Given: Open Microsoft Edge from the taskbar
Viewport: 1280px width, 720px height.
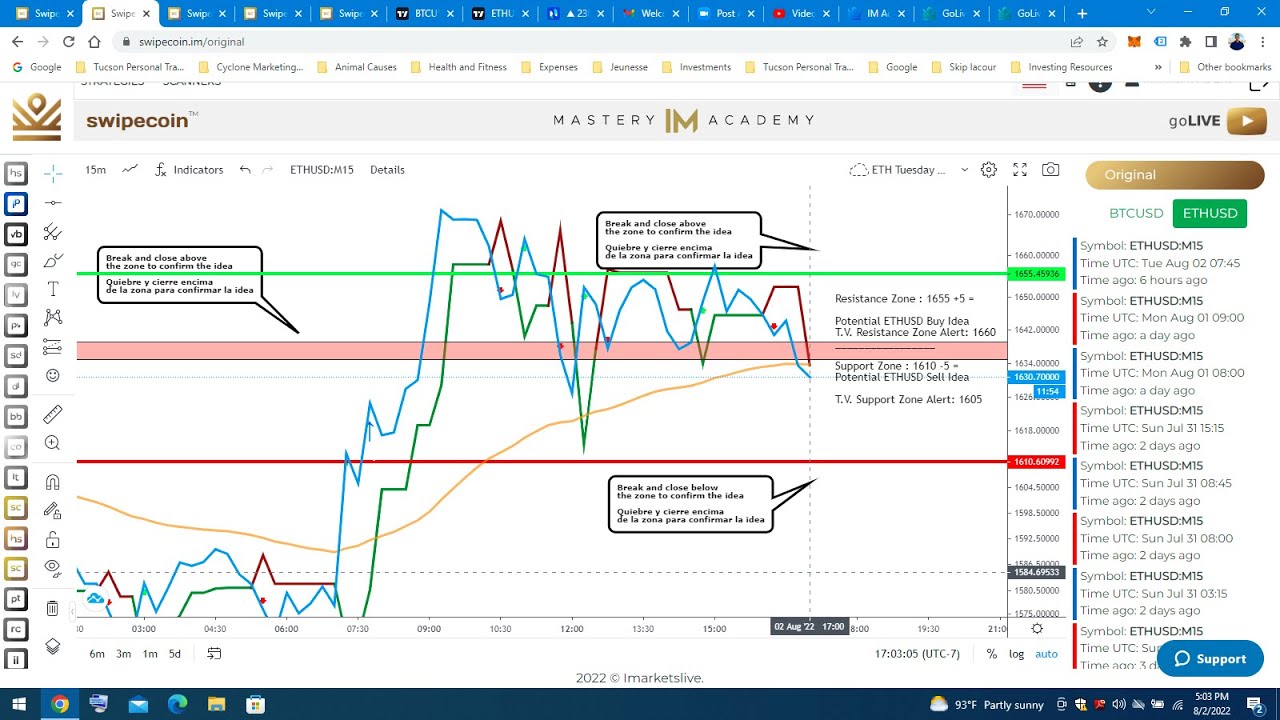Looking at the screenshot, I should coord(177,704).
